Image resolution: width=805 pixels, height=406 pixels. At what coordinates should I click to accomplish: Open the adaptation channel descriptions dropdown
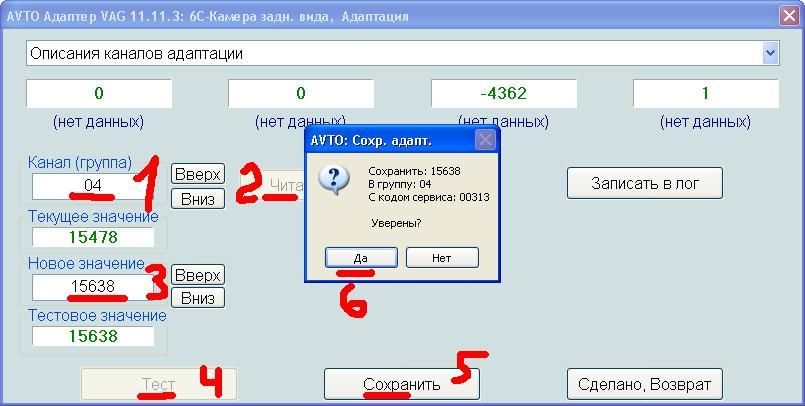point(402,53)
